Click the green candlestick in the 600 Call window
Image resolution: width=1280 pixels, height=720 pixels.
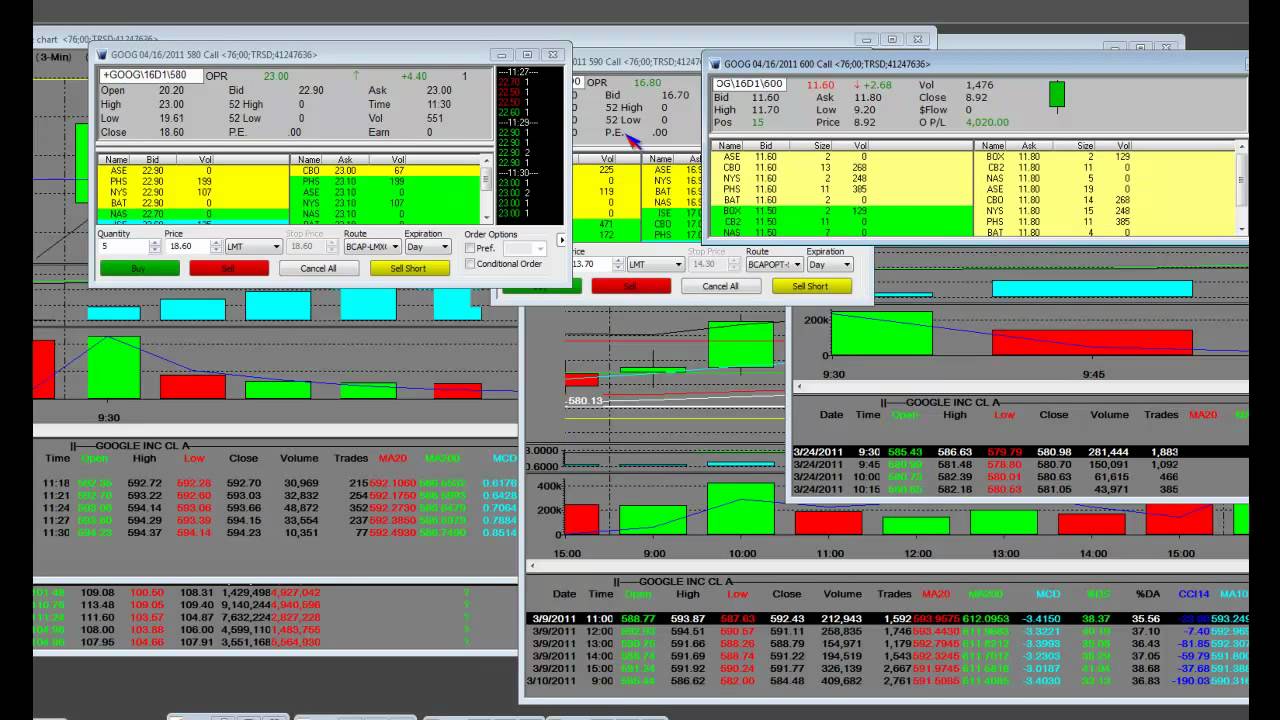(1056, 95)
